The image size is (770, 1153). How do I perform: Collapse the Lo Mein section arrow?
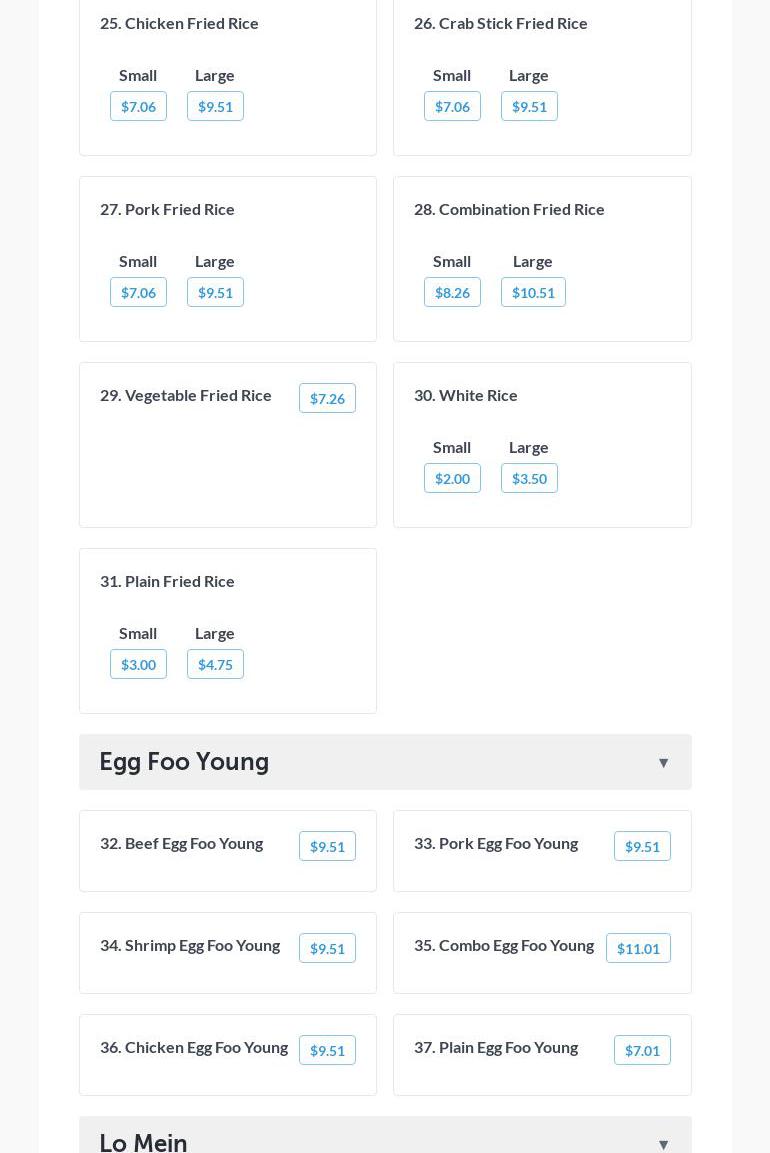[663, 1144]
